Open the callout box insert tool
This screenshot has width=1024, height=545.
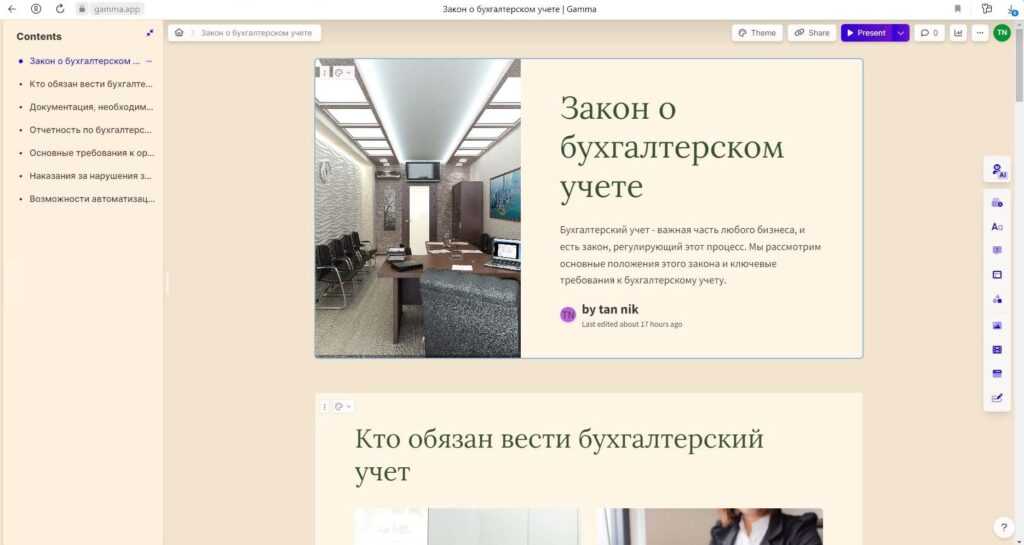coord(997,250)
